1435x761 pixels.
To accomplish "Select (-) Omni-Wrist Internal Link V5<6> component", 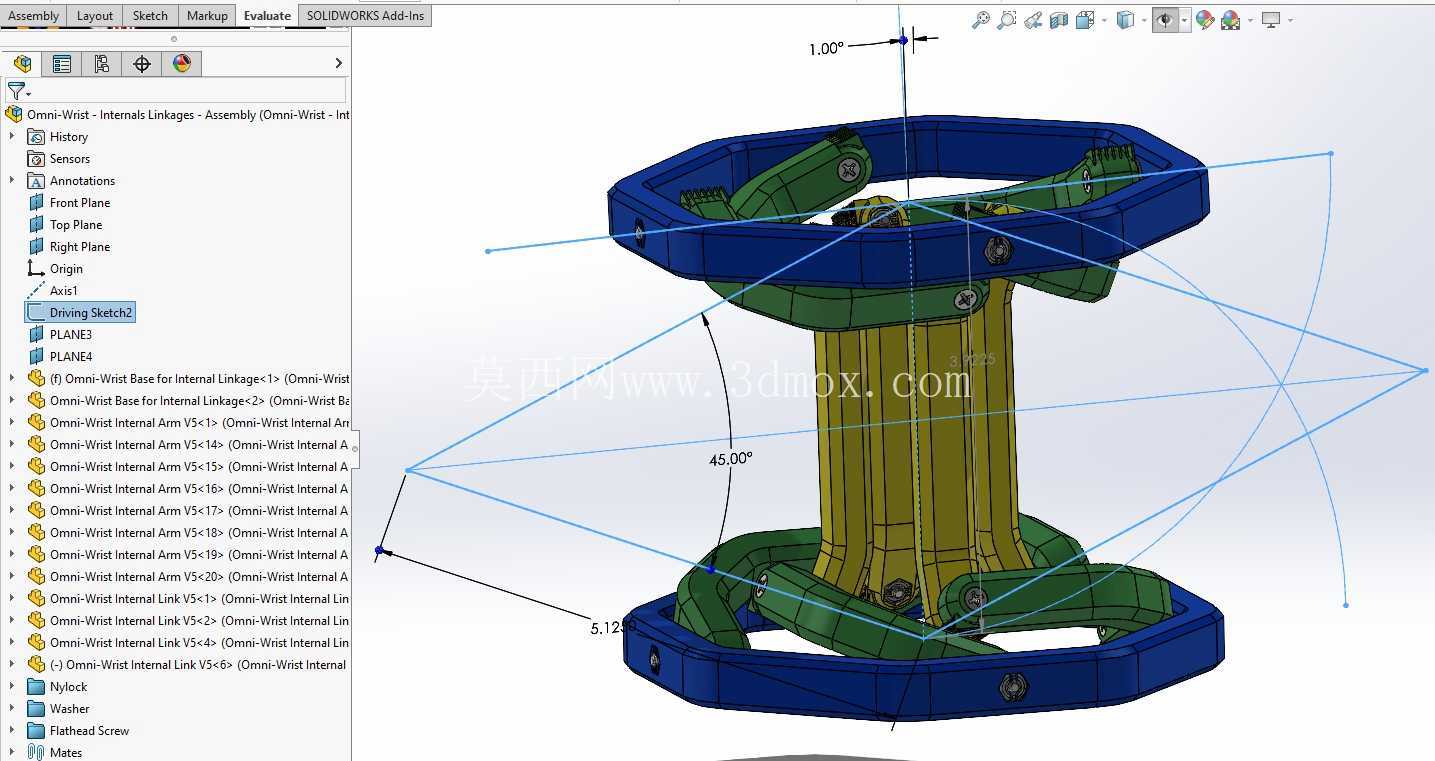I will pyautogui.click(x=199, y=665).
